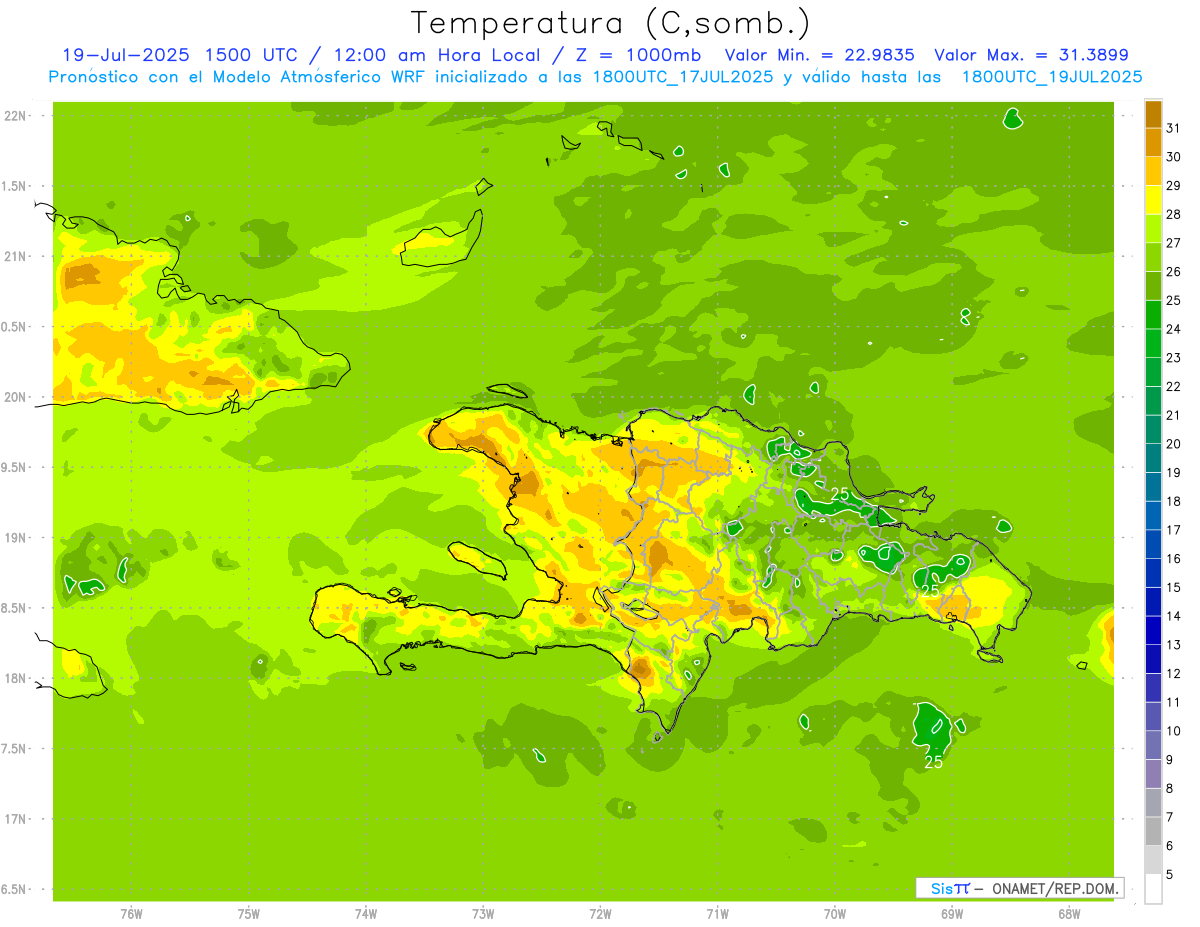Click the legend label '11'
The width and height of the screenshot is (1200, 927).
tap(1173, 702)
